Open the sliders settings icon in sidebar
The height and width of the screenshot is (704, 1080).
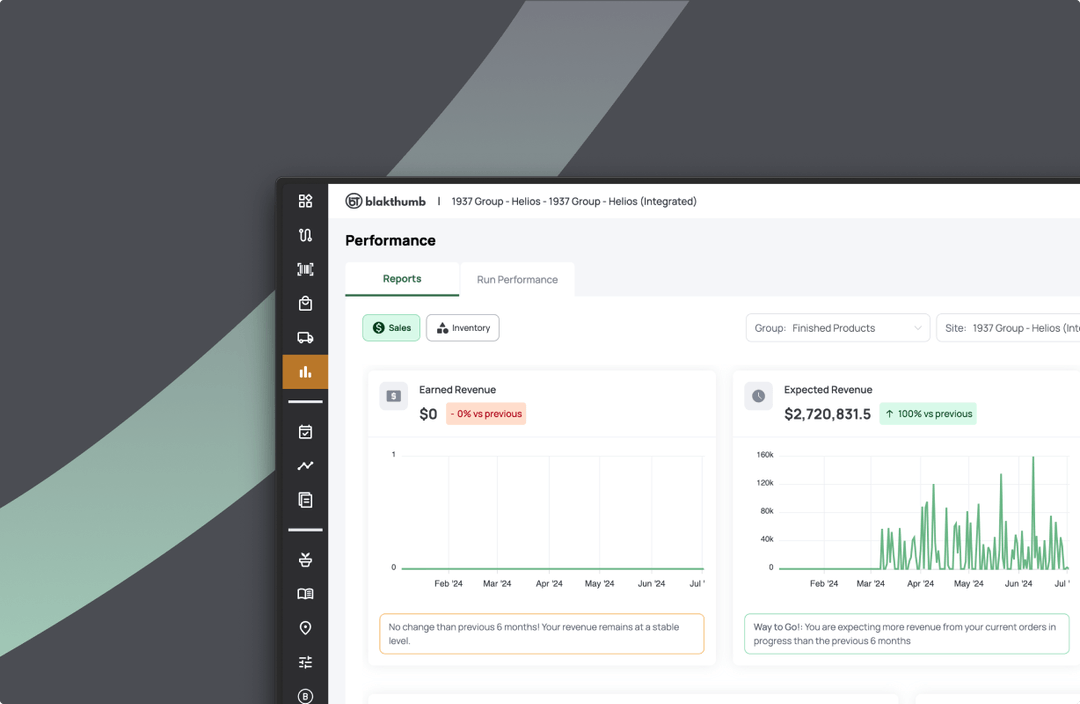click(x=305, y=662)
